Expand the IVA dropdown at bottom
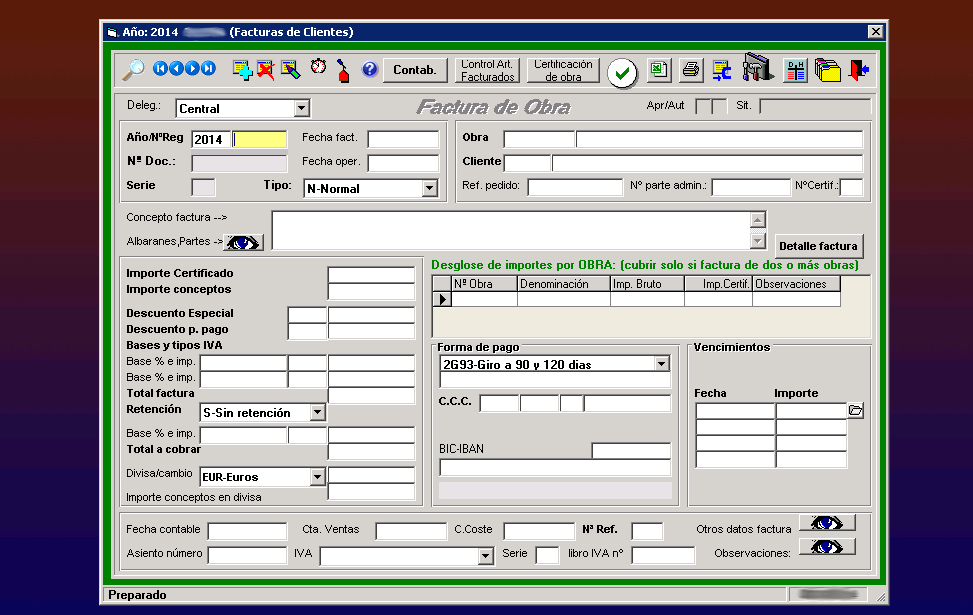The image size is (973, 615). pyautogui.click(x=486, y=556)
